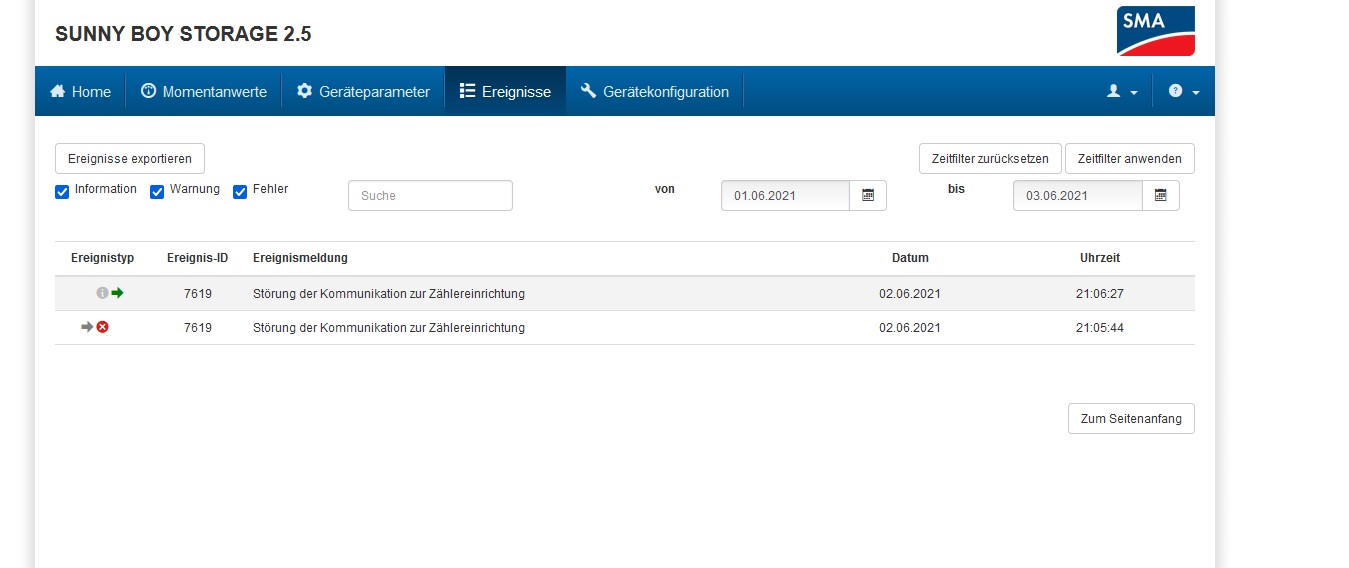Viewport: 1349px width, 568px height.
Task: Go to the Home tab
Action: coord(80,91)
